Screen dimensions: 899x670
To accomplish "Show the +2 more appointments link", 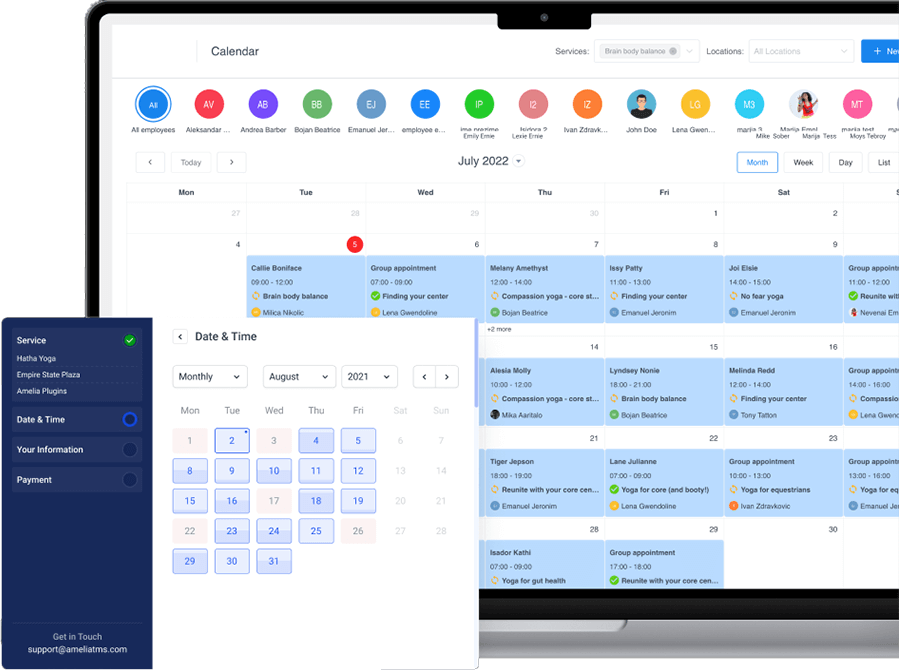I will click(499, 329).
